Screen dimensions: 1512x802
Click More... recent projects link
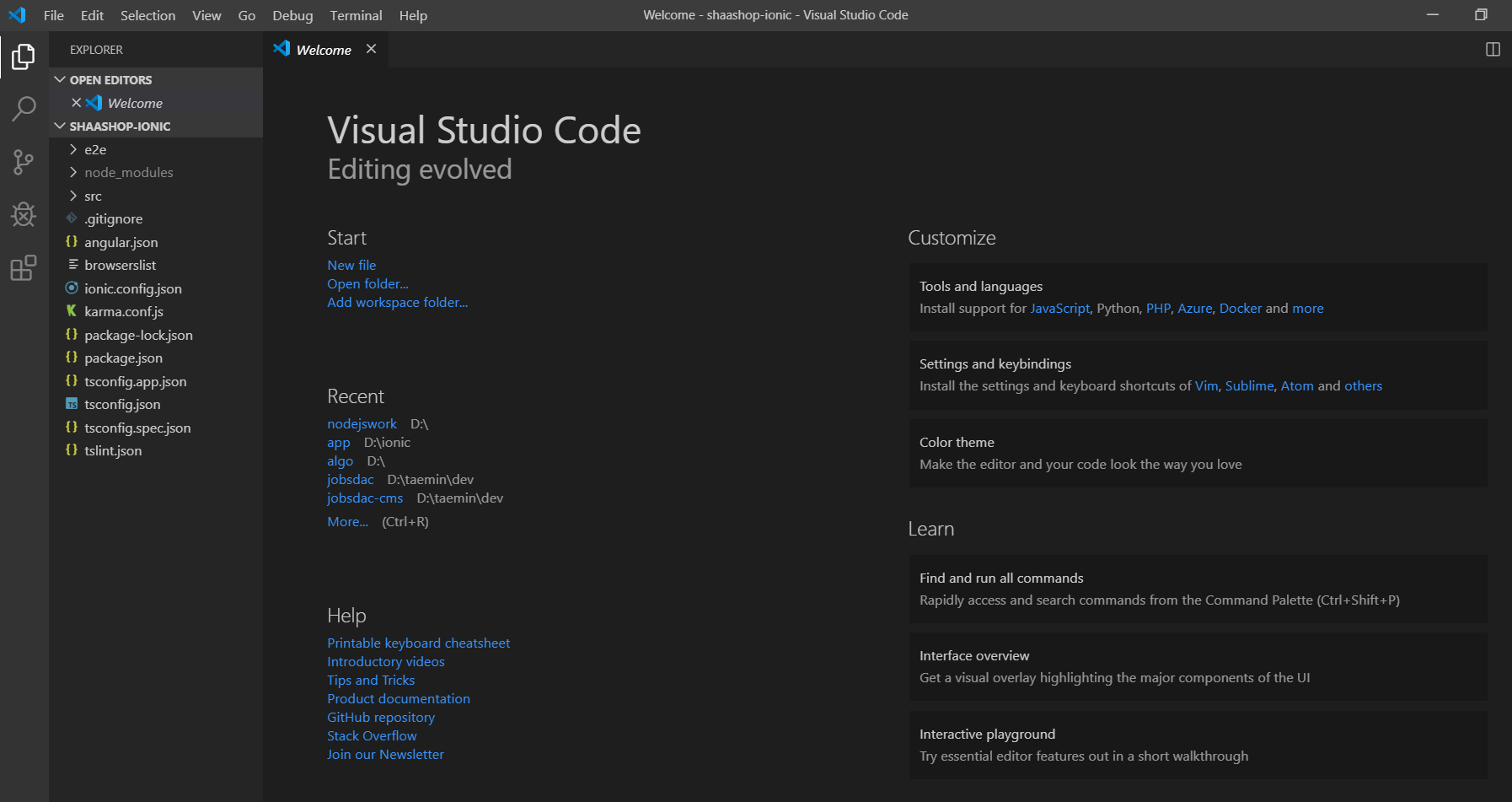pyautogui.click(x=347, y=521)
